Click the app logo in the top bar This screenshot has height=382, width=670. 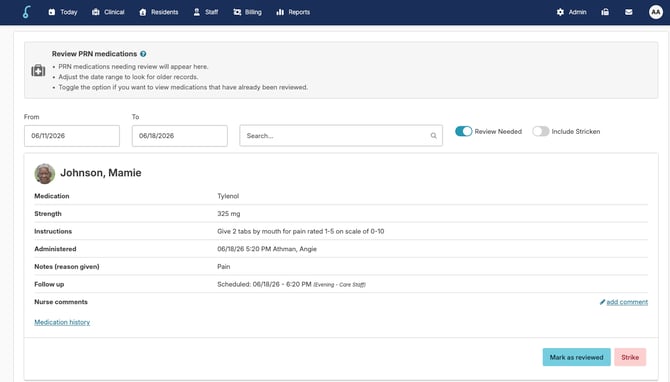tap(26, 12)
